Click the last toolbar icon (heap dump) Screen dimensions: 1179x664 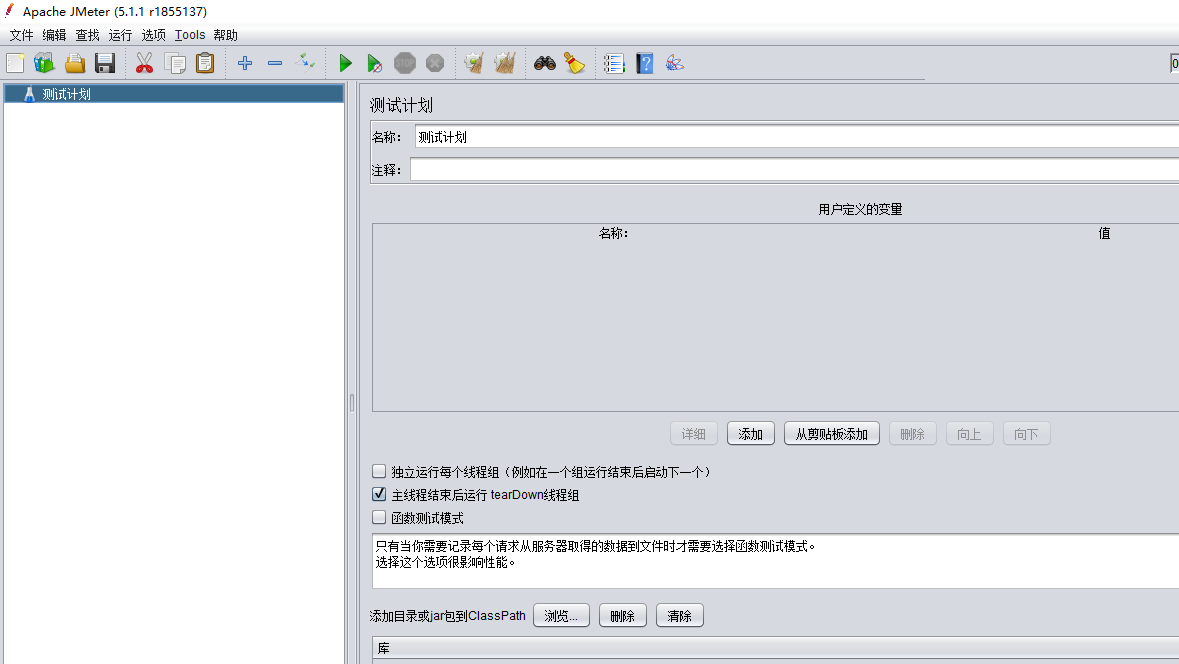pos(674,63)
